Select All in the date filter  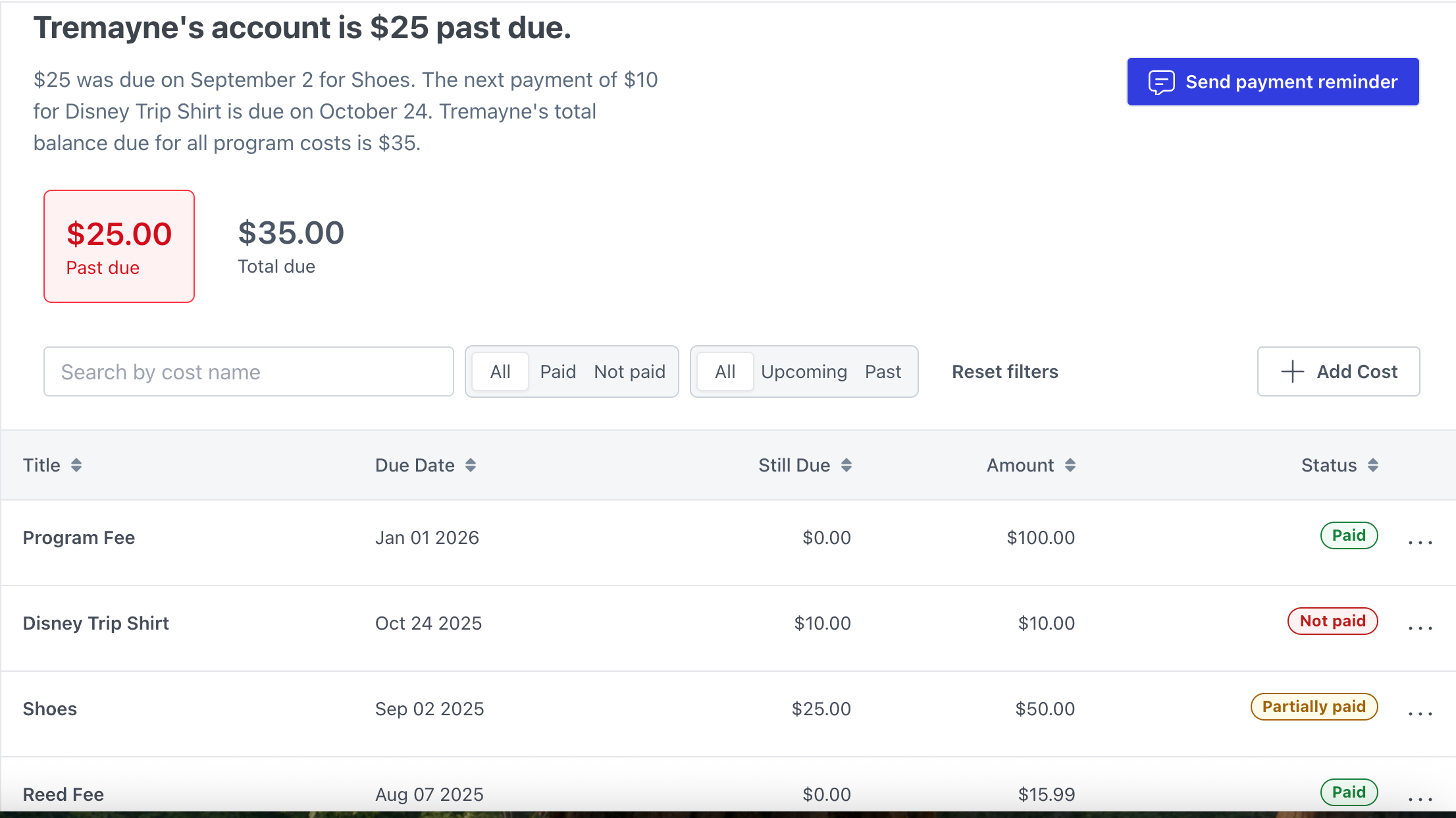(x=725, y=372)
